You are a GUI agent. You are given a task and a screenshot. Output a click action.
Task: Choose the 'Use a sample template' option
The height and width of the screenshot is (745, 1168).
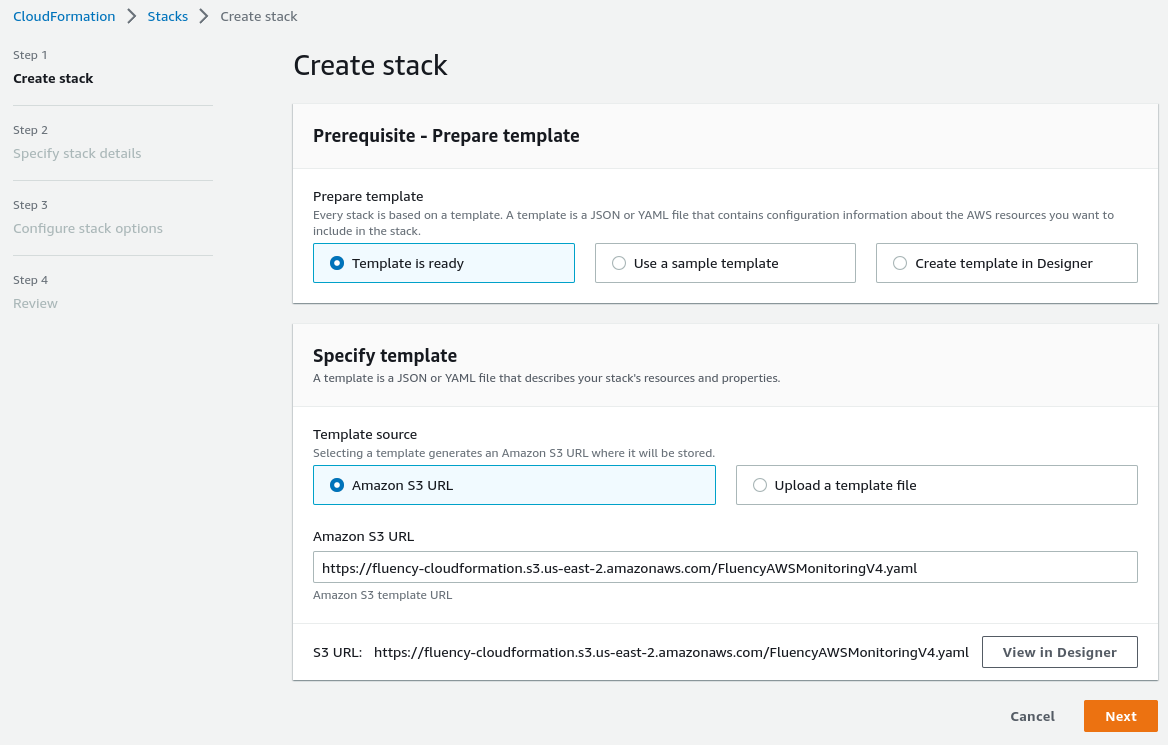click(725, 263)
